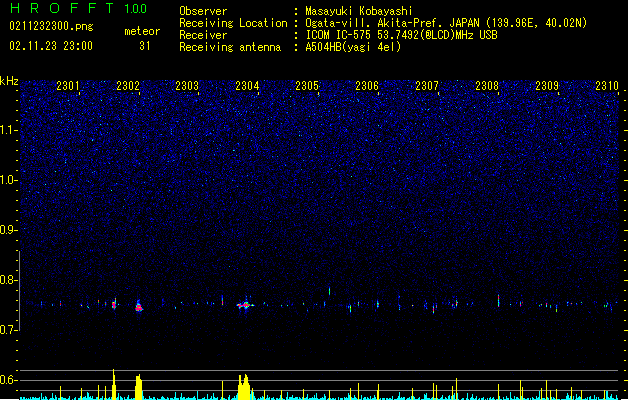Click the 2304 time label

[247, 86]
